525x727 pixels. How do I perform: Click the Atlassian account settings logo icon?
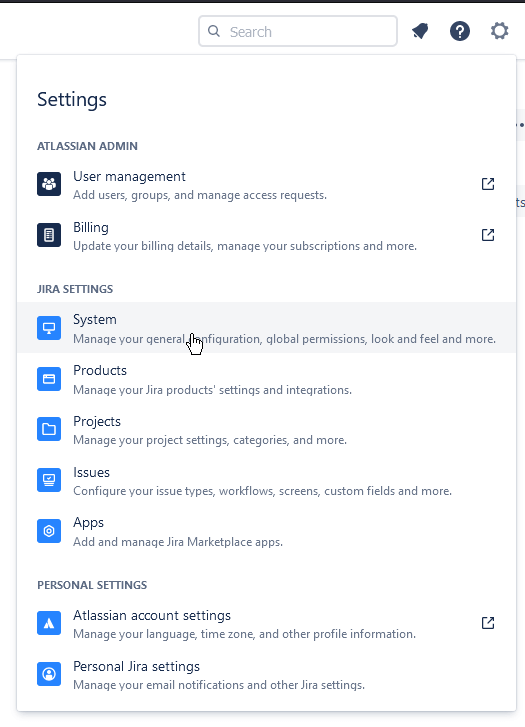(x=49, y=623)
